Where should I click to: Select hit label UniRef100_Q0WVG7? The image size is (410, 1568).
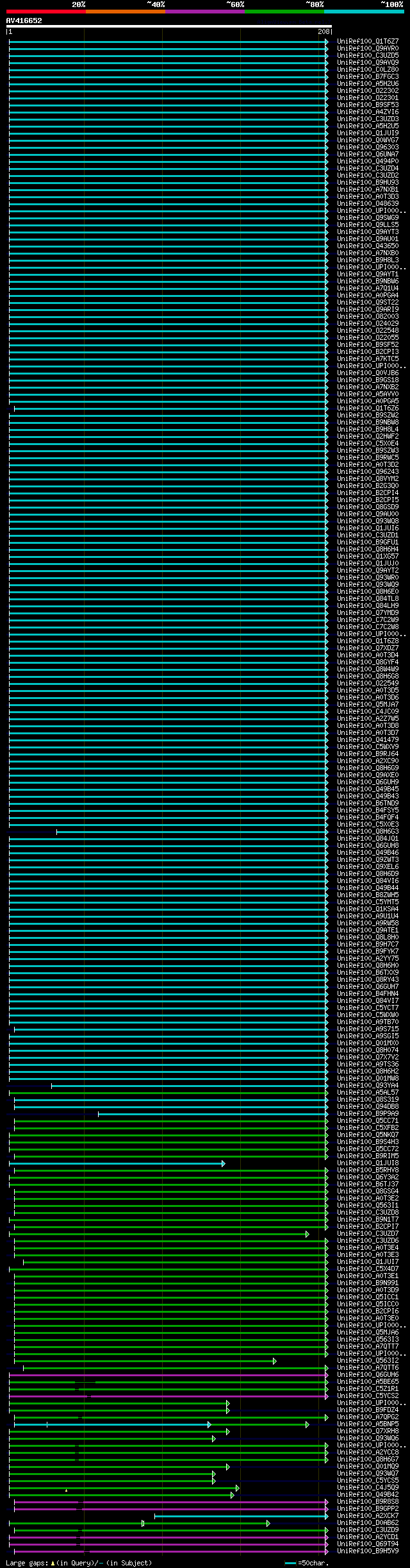point(368,140)
